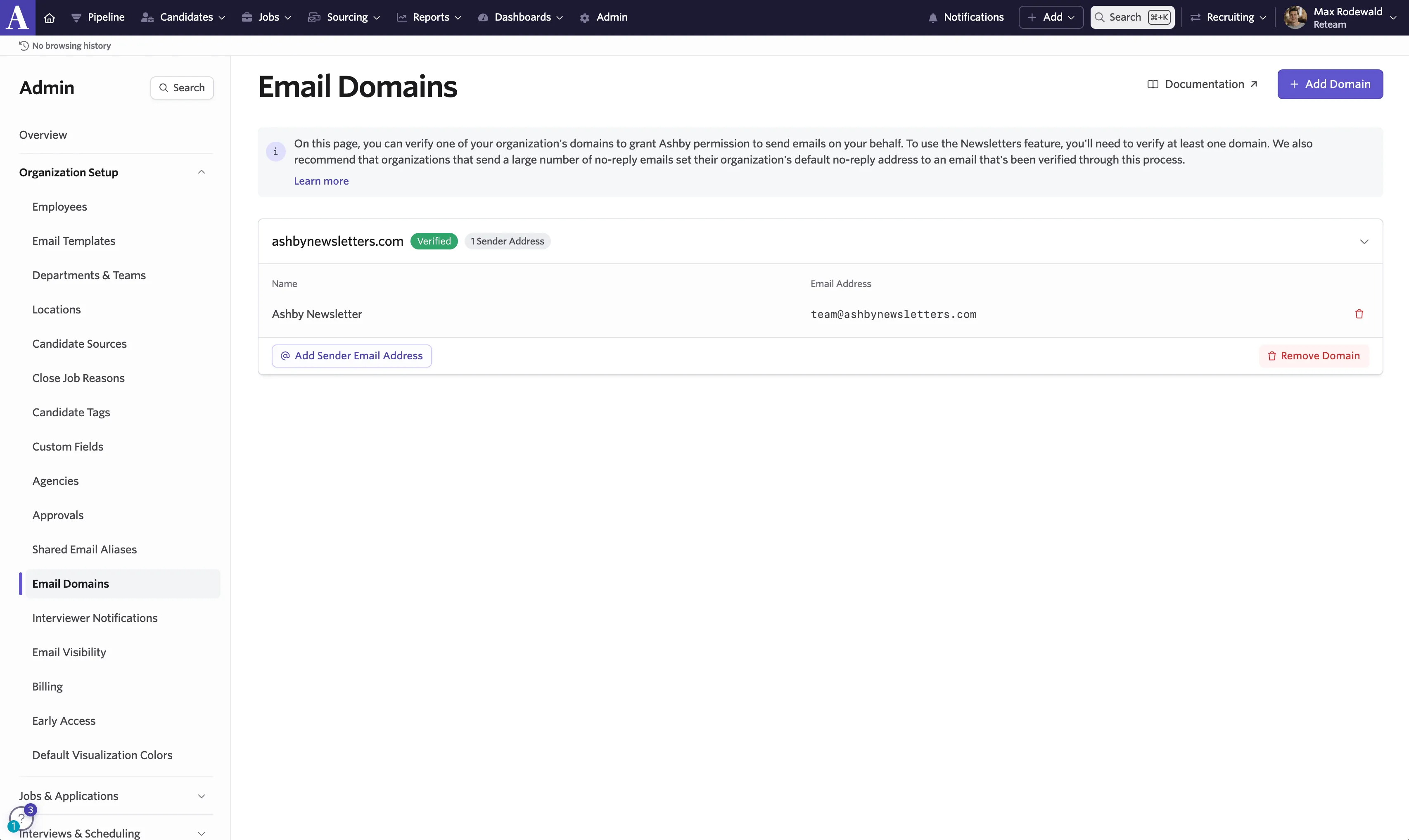Open Interviewer Notifications settings
Viewport: 1409px width, 840px height.
tap(95, 618)
